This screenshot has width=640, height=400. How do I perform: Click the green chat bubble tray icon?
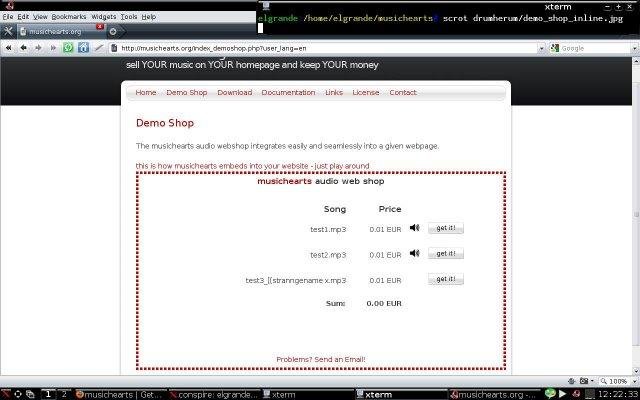(550, 394)
